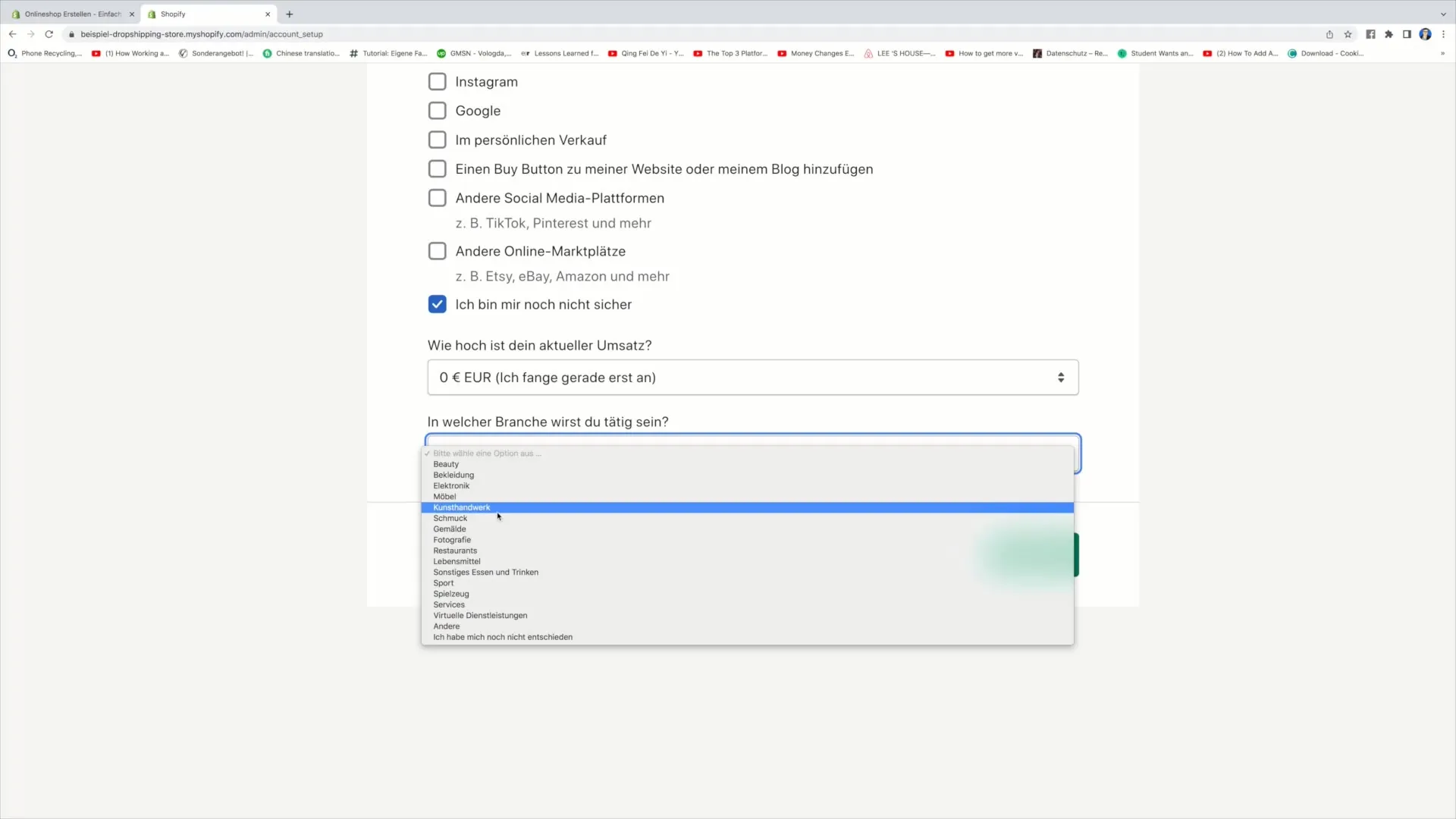
Task: Share this page via share icon
Action: pos(1329,34)
